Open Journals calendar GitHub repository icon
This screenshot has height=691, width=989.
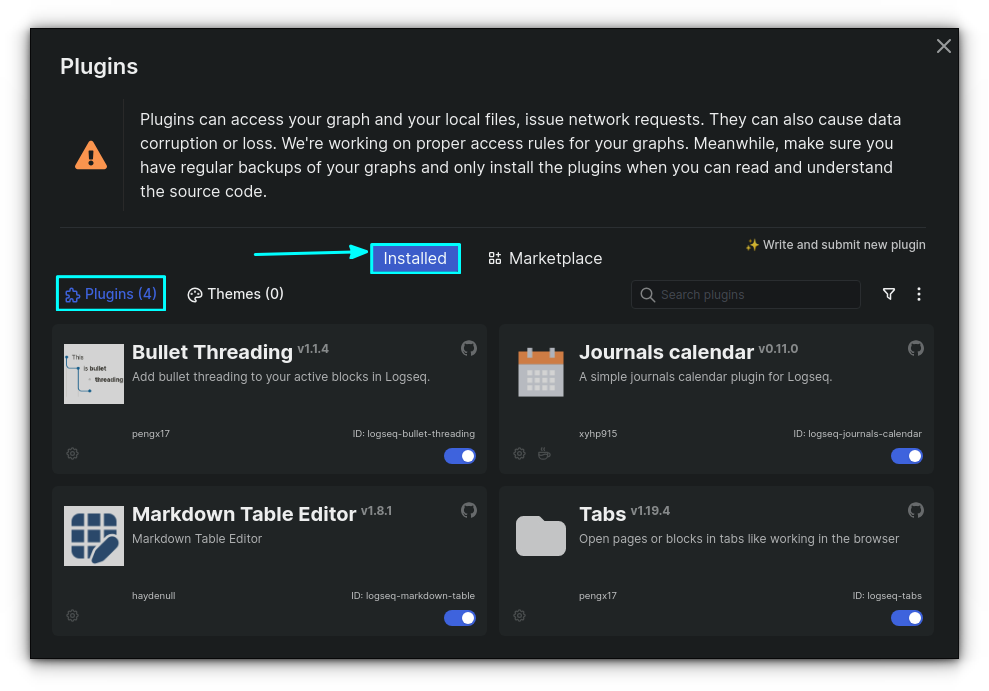(915, 348)
